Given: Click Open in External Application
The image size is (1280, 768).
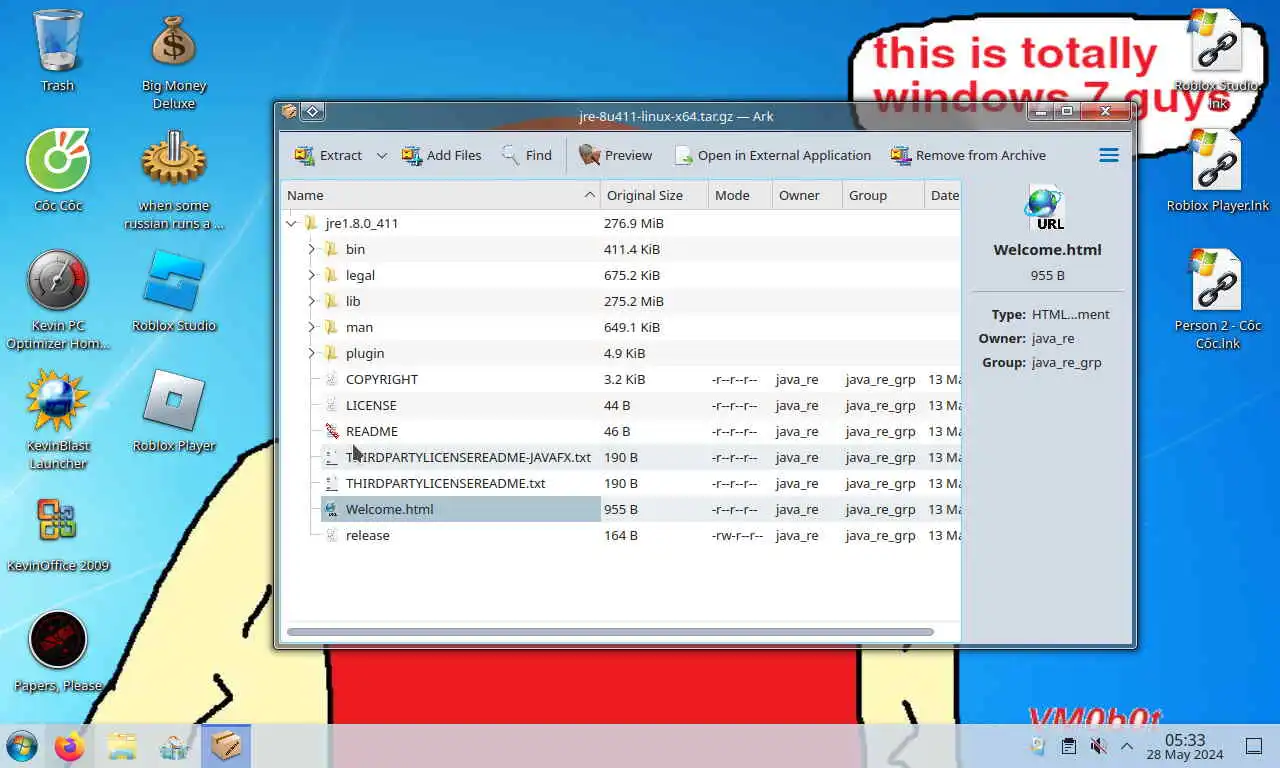Looking at the screenshot, I should point(772,155).
